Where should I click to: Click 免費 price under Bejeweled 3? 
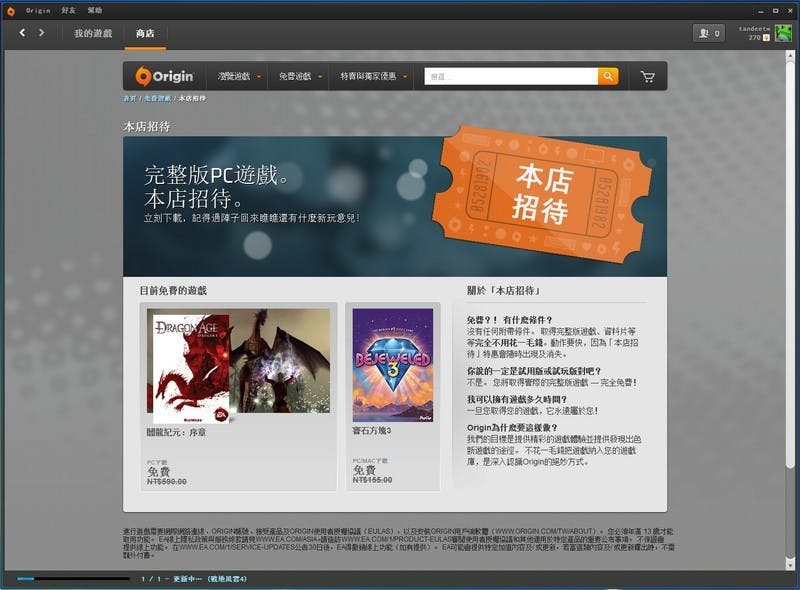364,470
